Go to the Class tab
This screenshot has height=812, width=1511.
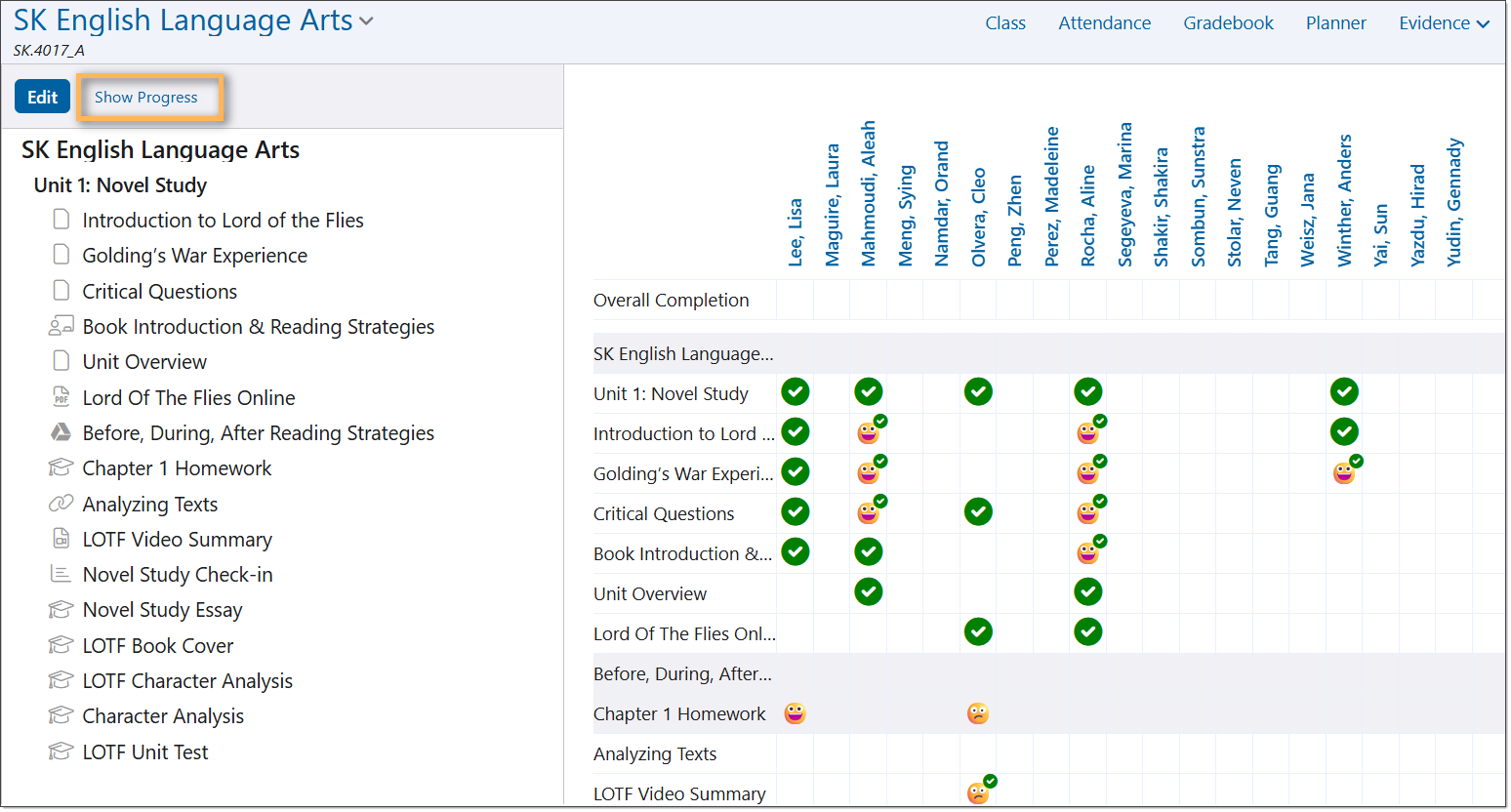pyautogui.click(x=1005, y=22)
